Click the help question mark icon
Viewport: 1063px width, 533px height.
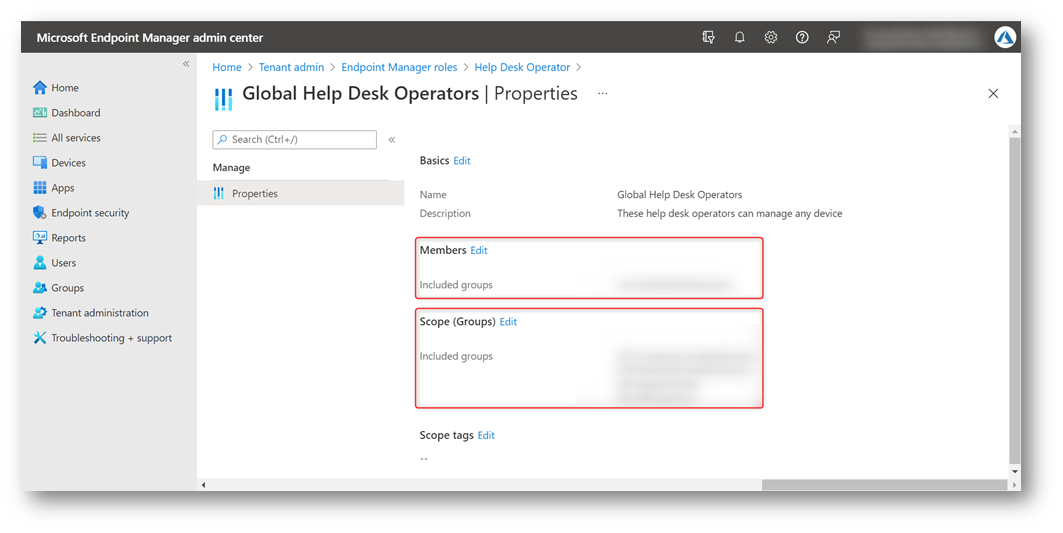(x=802, y=37)
